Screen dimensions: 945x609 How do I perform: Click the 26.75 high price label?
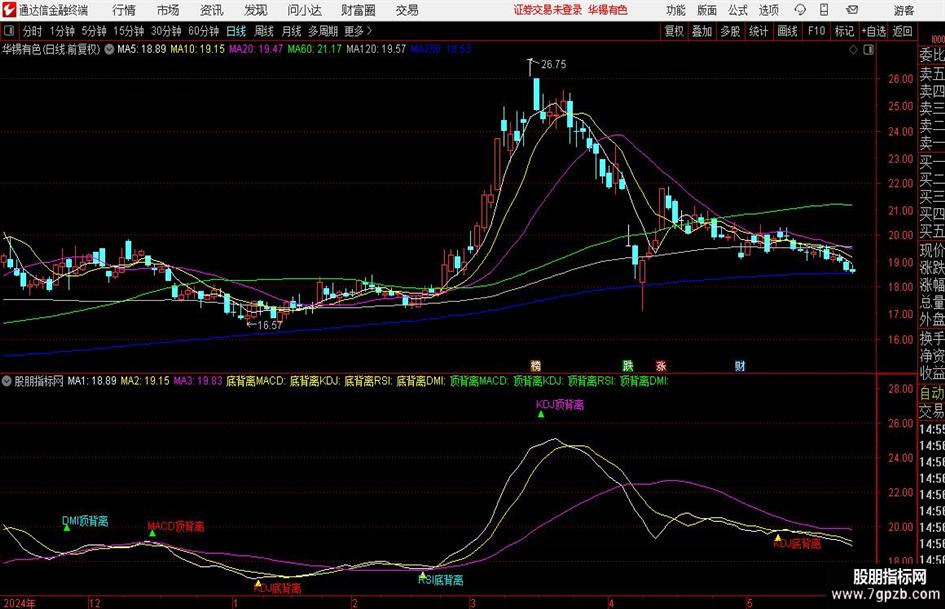(x=554, y=65)
